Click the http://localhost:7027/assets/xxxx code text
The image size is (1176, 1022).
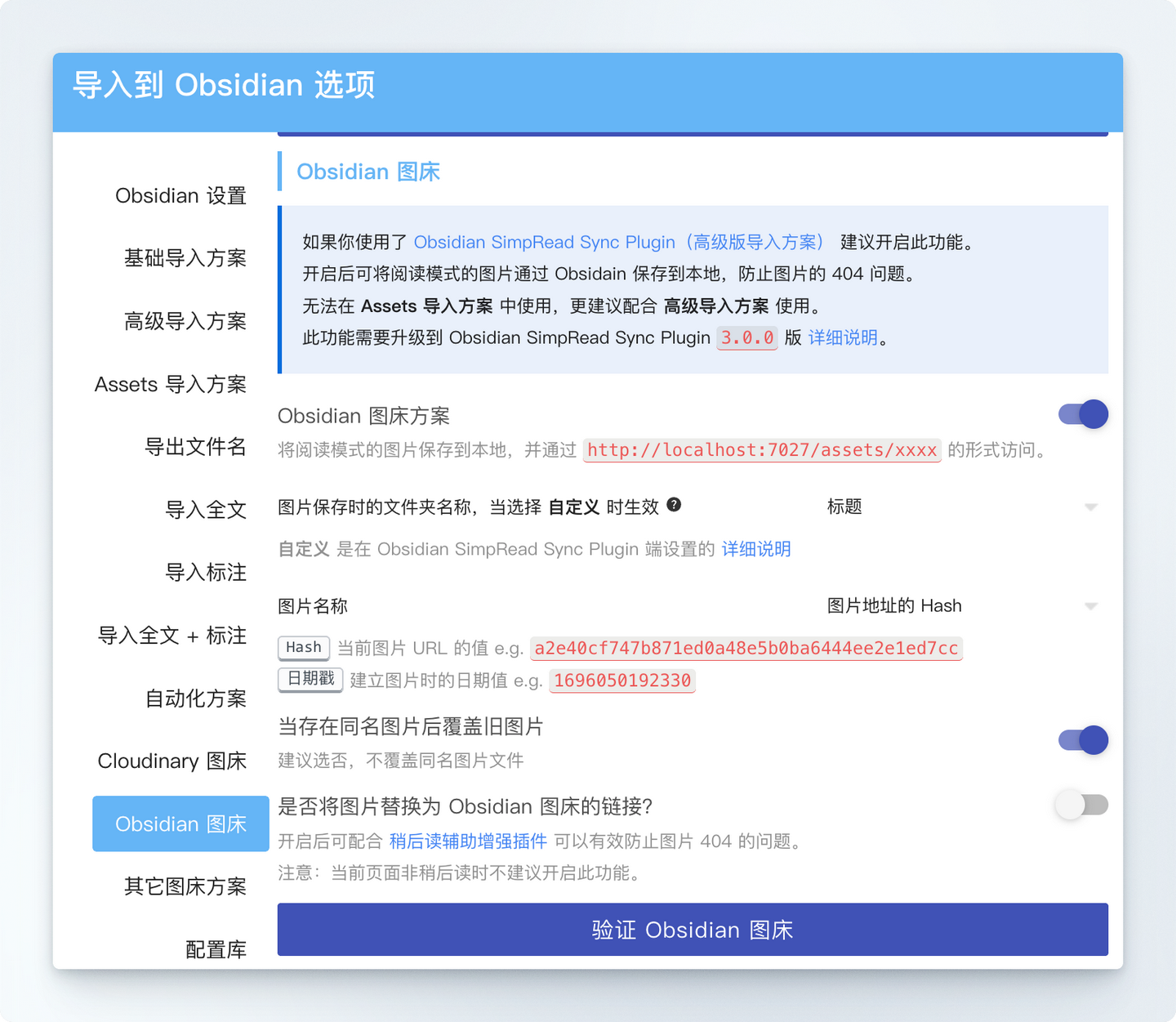click(x=762, y=450)
